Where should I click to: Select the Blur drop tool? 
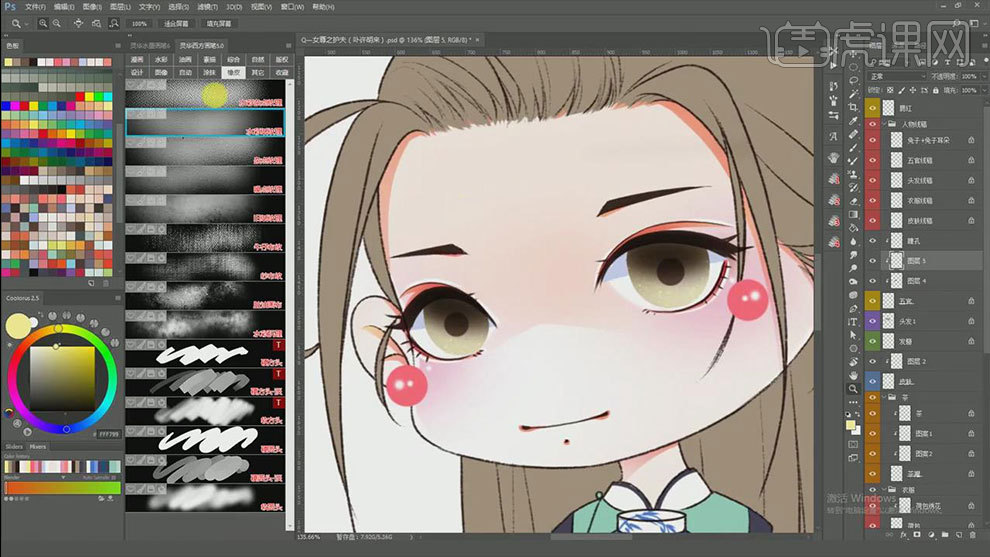pyautogui.click(x=854, y=241)
